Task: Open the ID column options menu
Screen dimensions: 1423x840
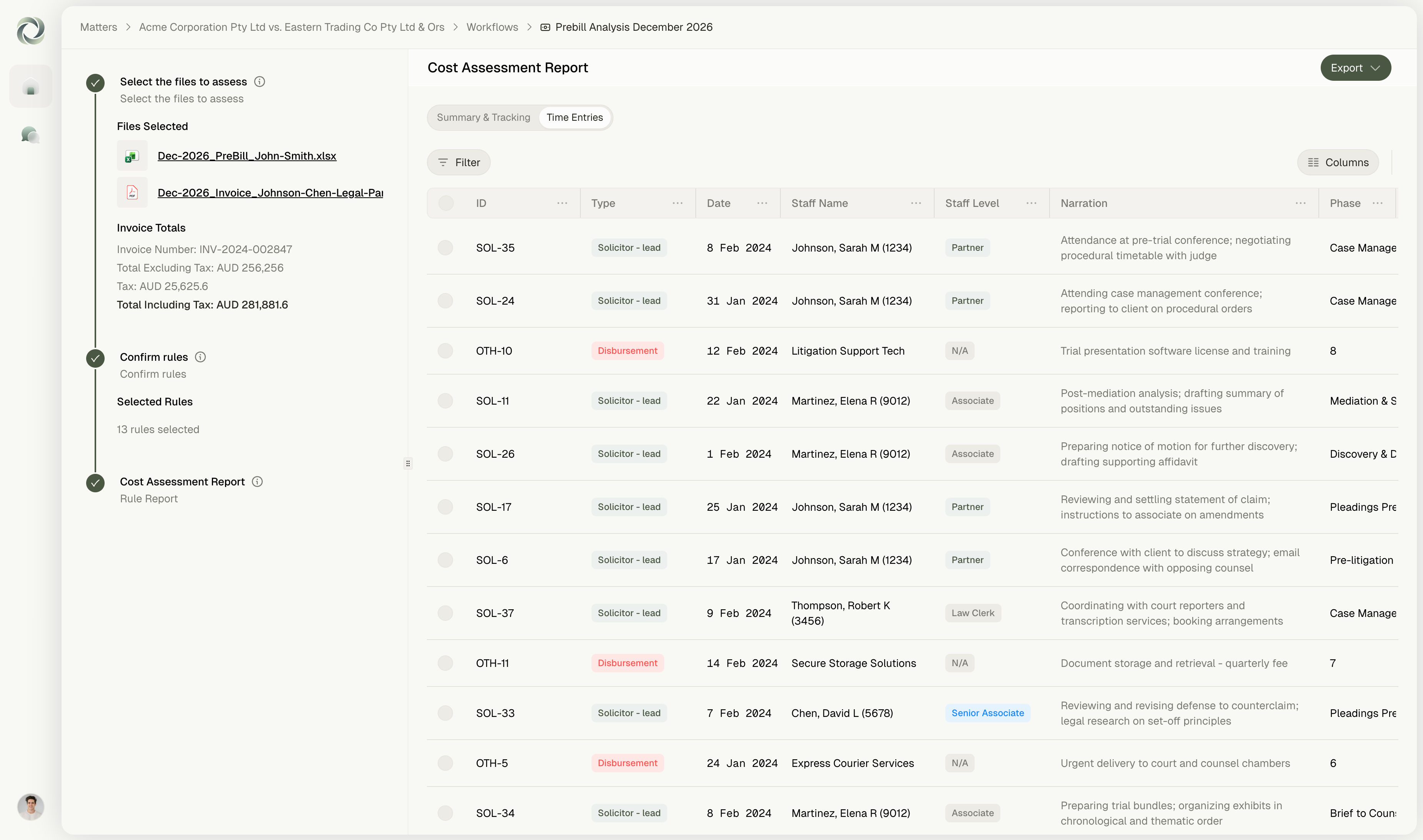Action: 562,203
